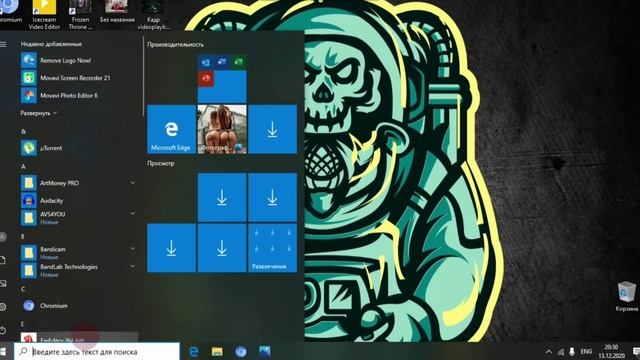Open the Office apps folder tile
Screen dimensions: 640x360
coord(222,79)
